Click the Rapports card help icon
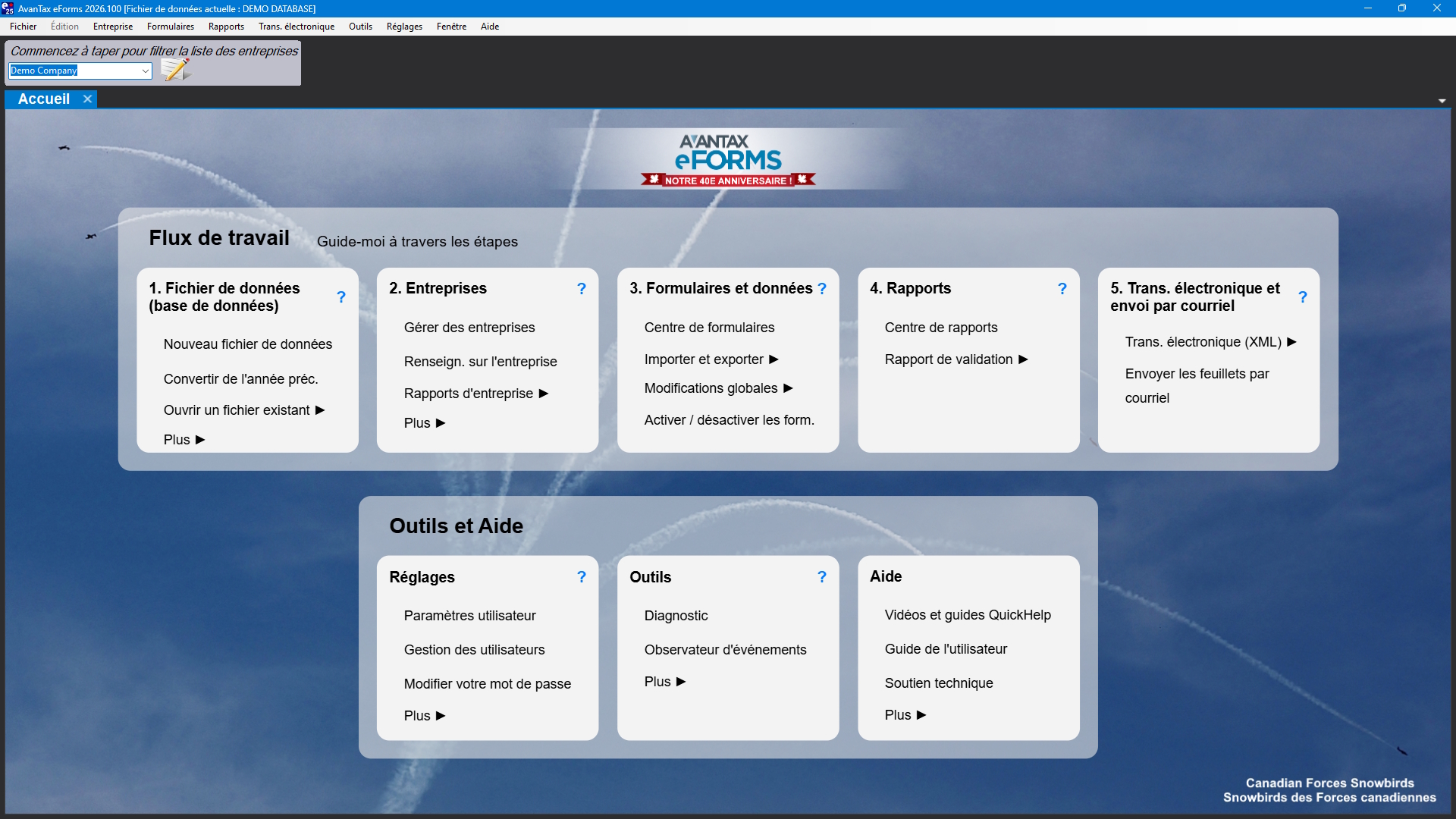Image resolution: width=1456 pixels, height=819 pixels. (x=1062, y=289)
